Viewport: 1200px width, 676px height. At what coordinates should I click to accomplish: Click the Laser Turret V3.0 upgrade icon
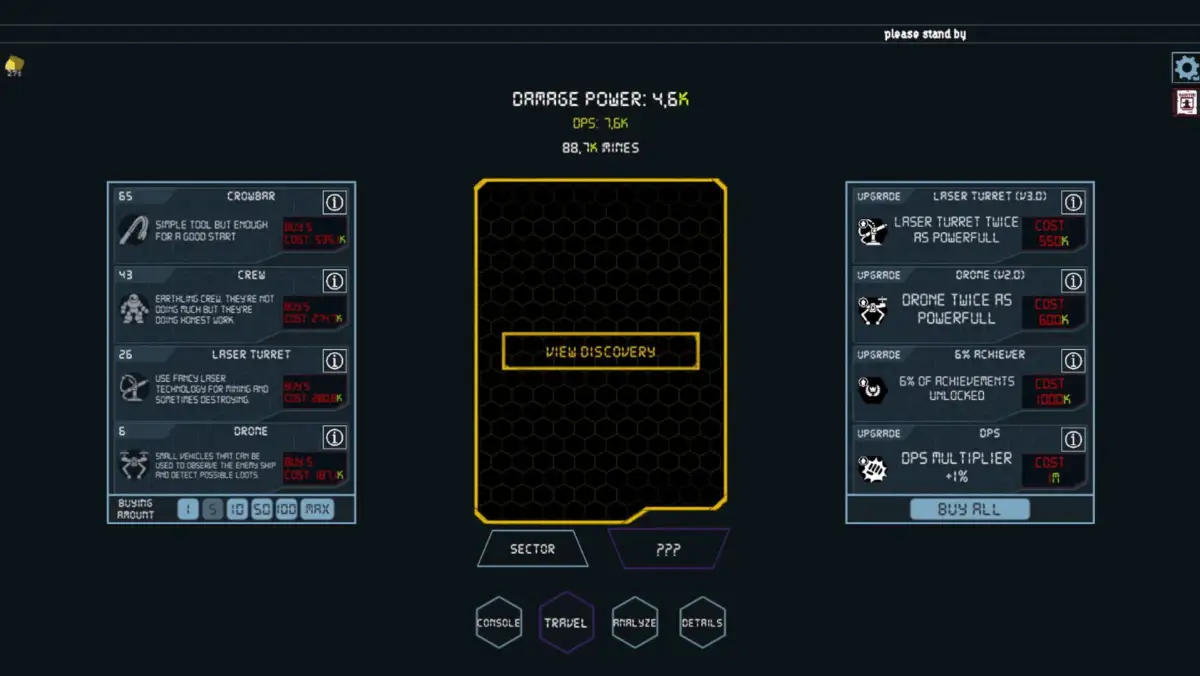pyautogui.click(x=874, y=233)
